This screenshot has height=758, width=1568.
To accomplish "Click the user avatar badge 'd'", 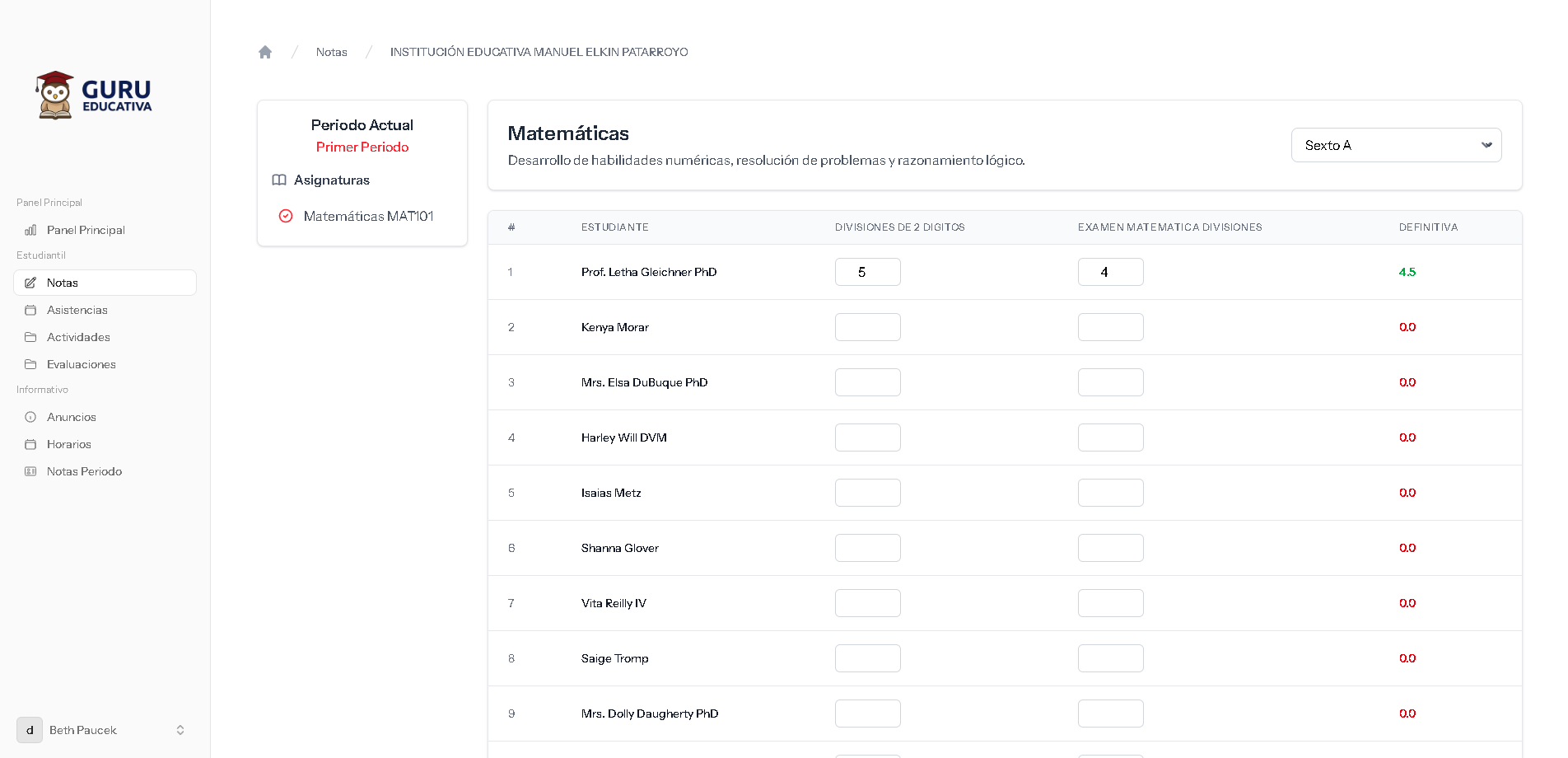I will click(x=30, y=730).
